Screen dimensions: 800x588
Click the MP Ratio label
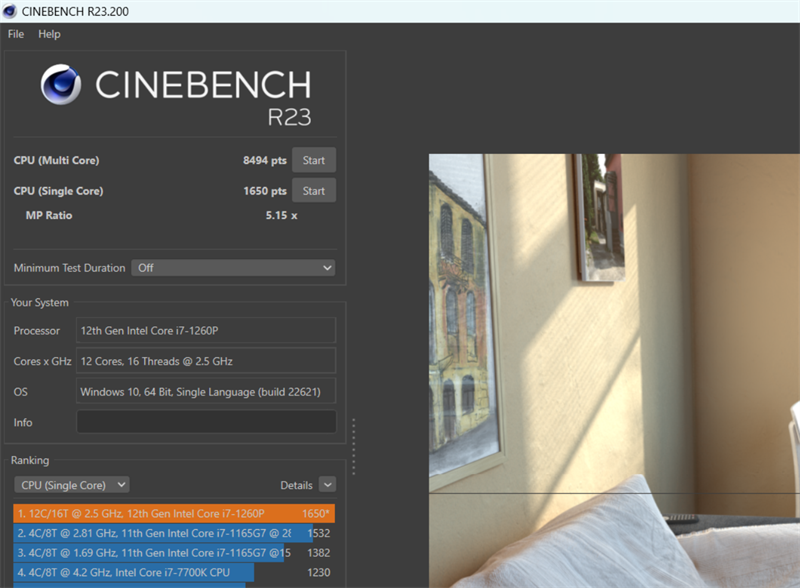(x=49, y=215)
